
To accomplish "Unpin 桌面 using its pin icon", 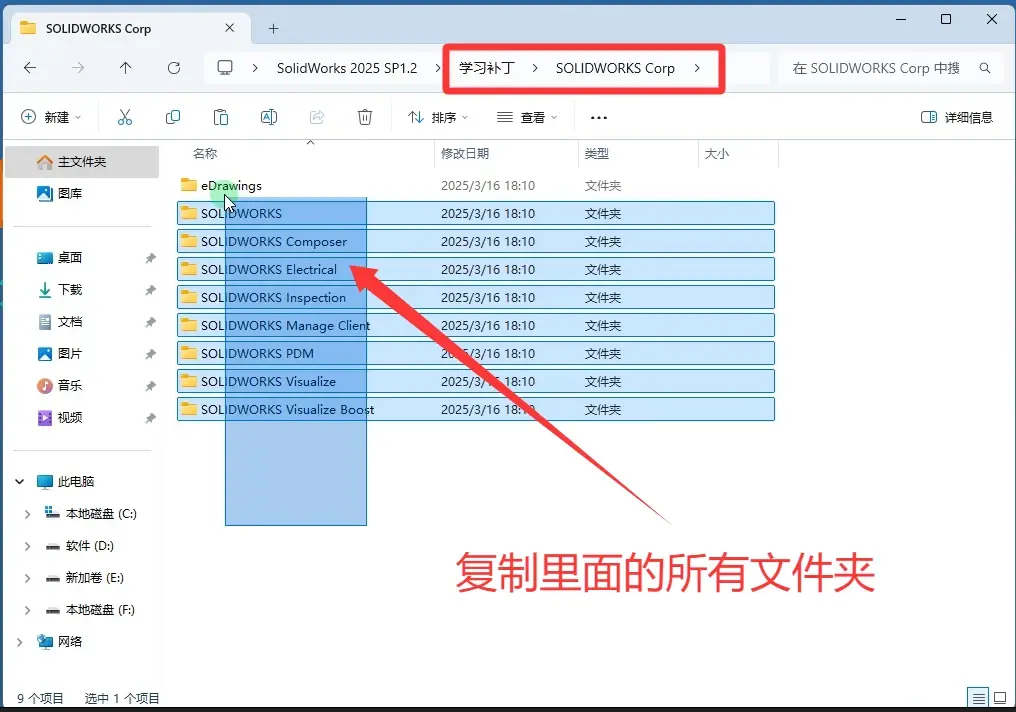I will pos(150,258).
